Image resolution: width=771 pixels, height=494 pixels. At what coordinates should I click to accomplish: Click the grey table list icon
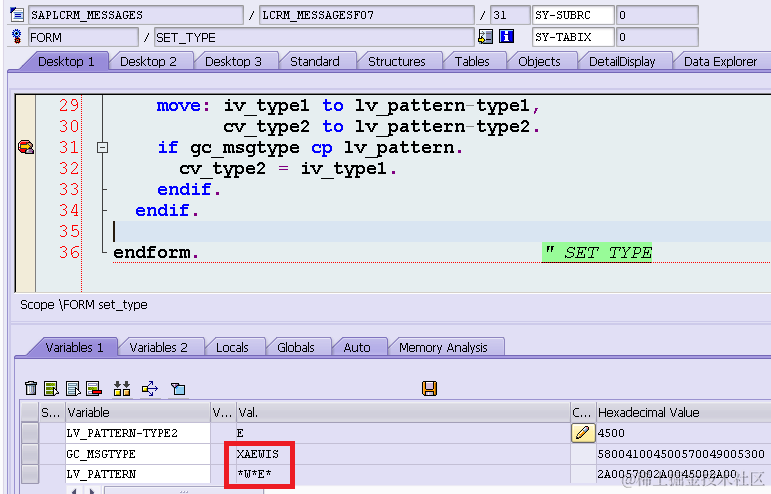73,388
